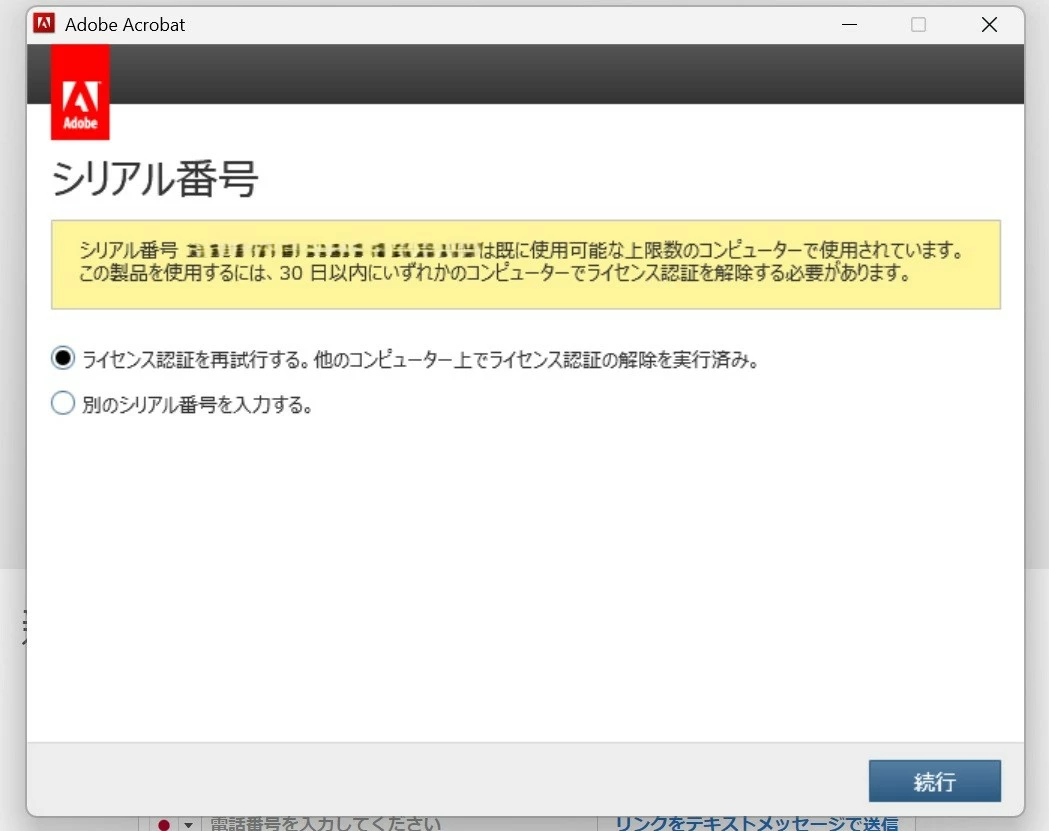The height and width of the screenshot is (831, 1049).
Task: Click the Adobe Acrobat window title text
Action: [125, 25]
